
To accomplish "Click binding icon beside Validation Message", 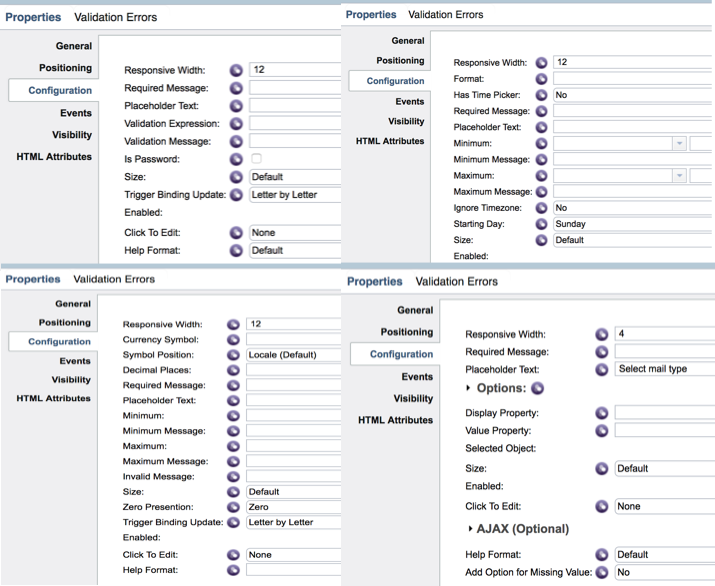I will [236, 141].
